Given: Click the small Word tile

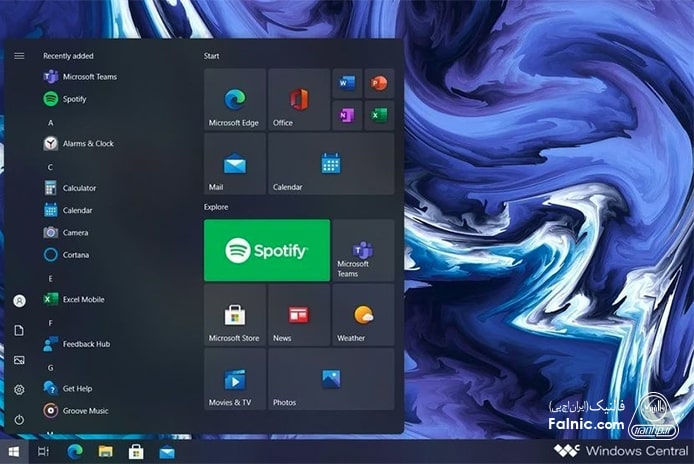Looking at the screenshot, I should (346, 83).
